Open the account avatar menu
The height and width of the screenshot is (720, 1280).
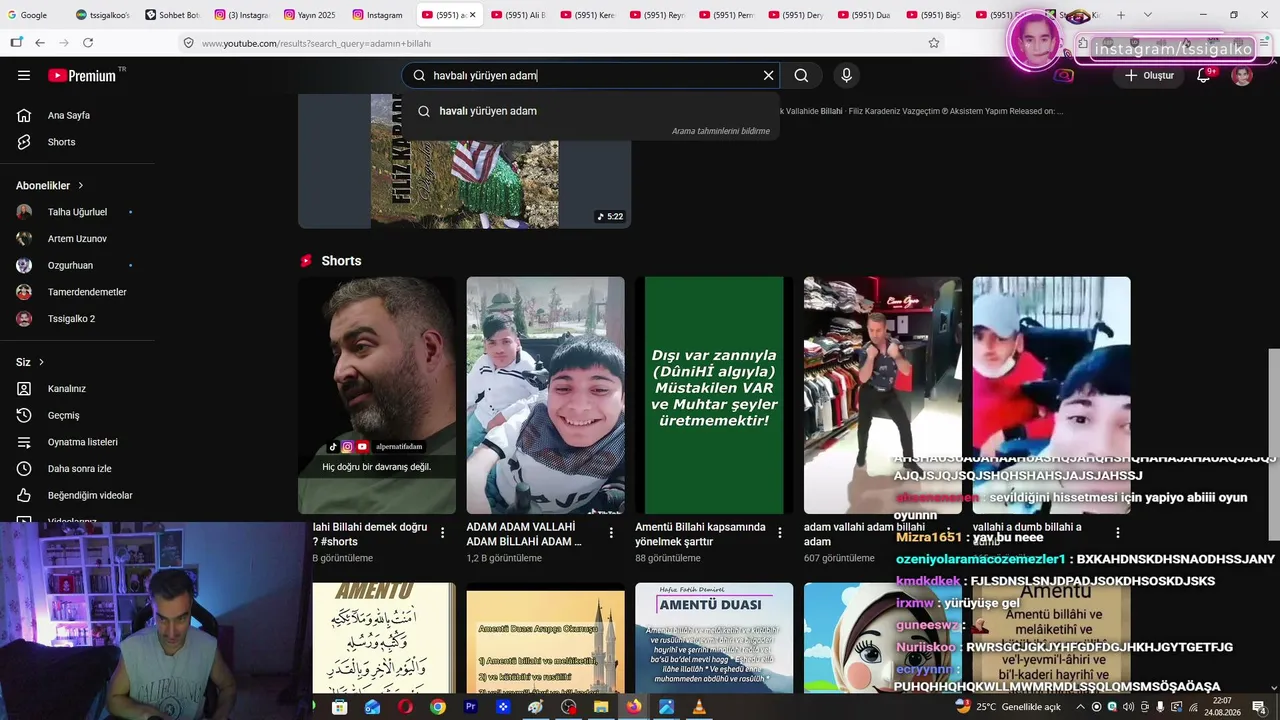(1242, 75)
